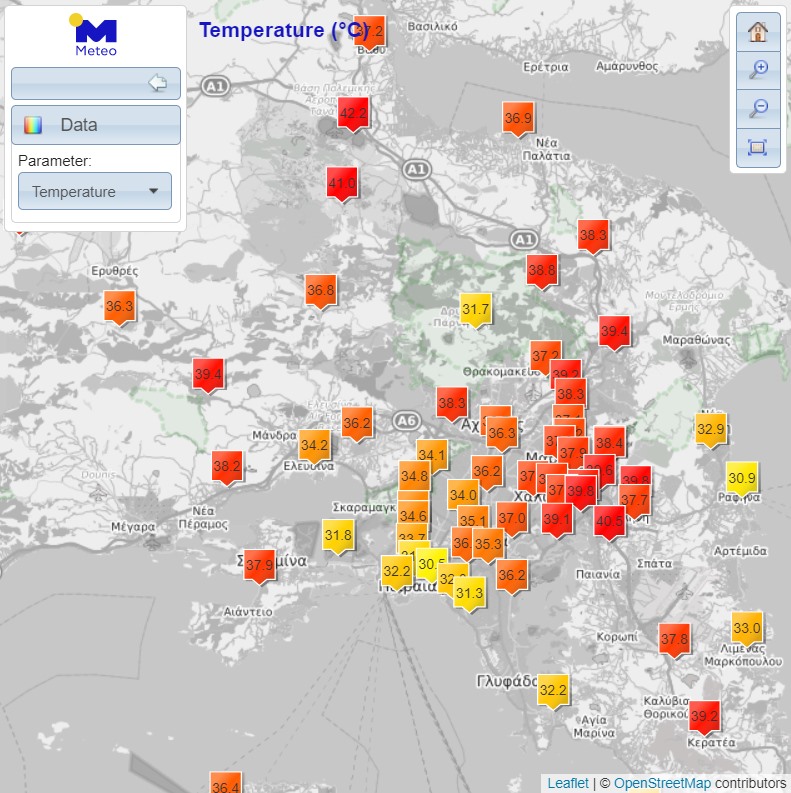This screenshot has height=793, width=791.
Task: Collapse side panel with left arrow
Action: click(x=96, y=83)
